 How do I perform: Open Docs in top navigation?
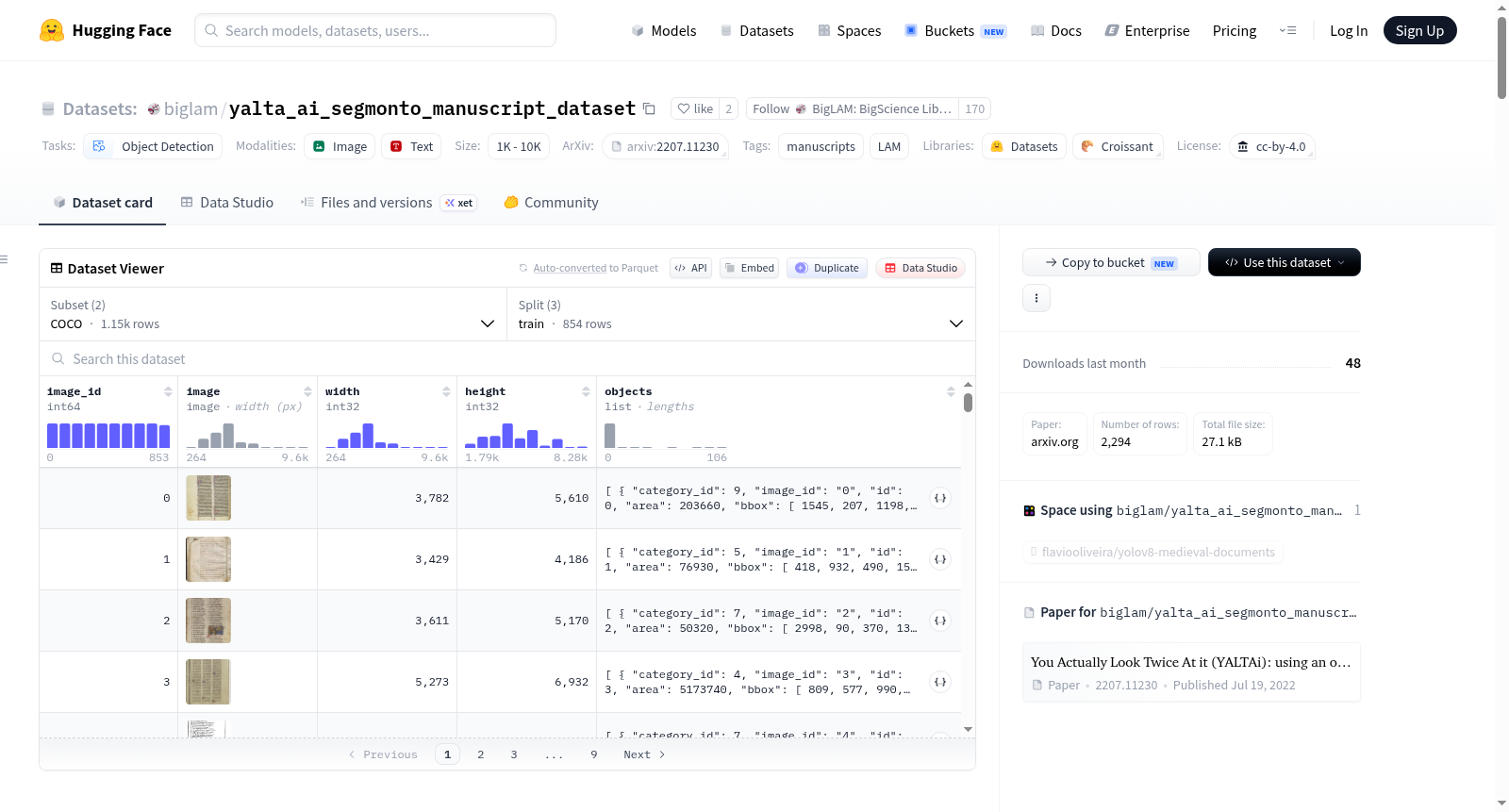(x=1056, y=31)
